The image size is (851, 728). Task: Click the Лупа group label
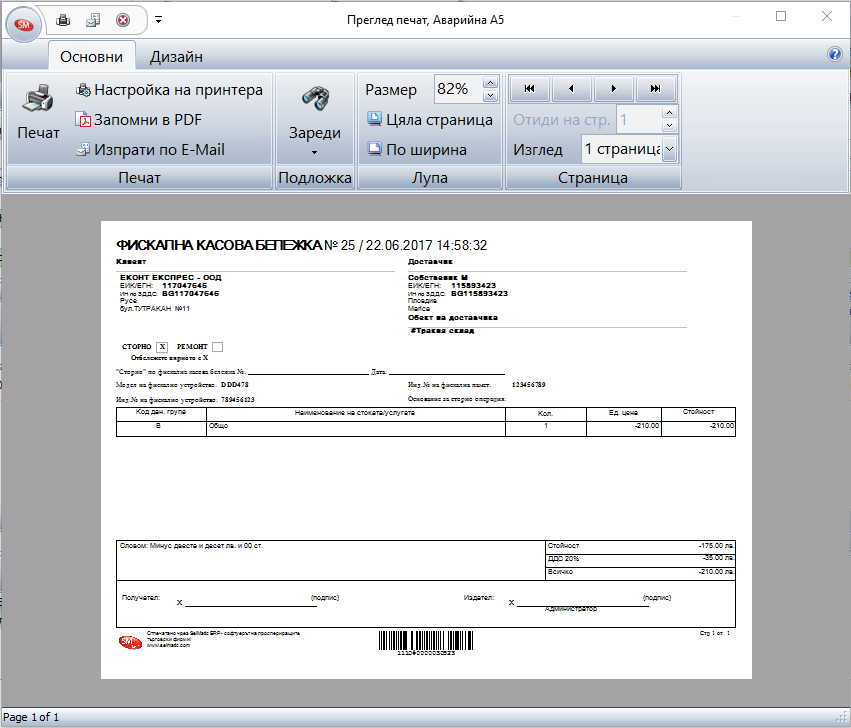(x=429, y=178)
